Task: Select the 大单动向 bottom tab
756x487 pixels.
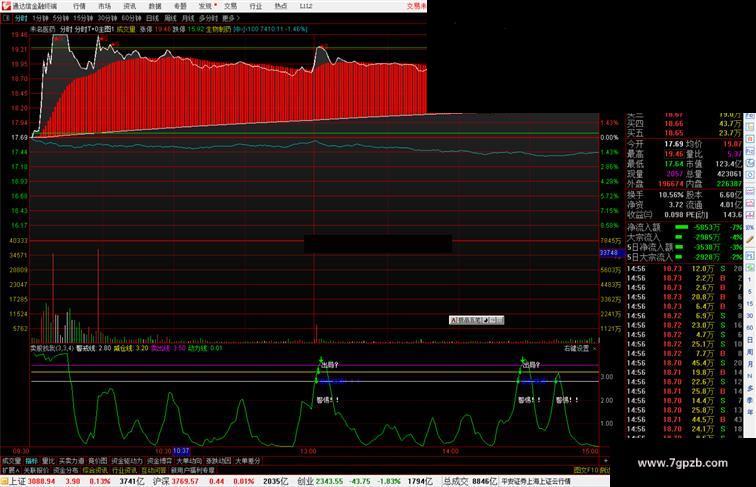Action: point(189,461)
